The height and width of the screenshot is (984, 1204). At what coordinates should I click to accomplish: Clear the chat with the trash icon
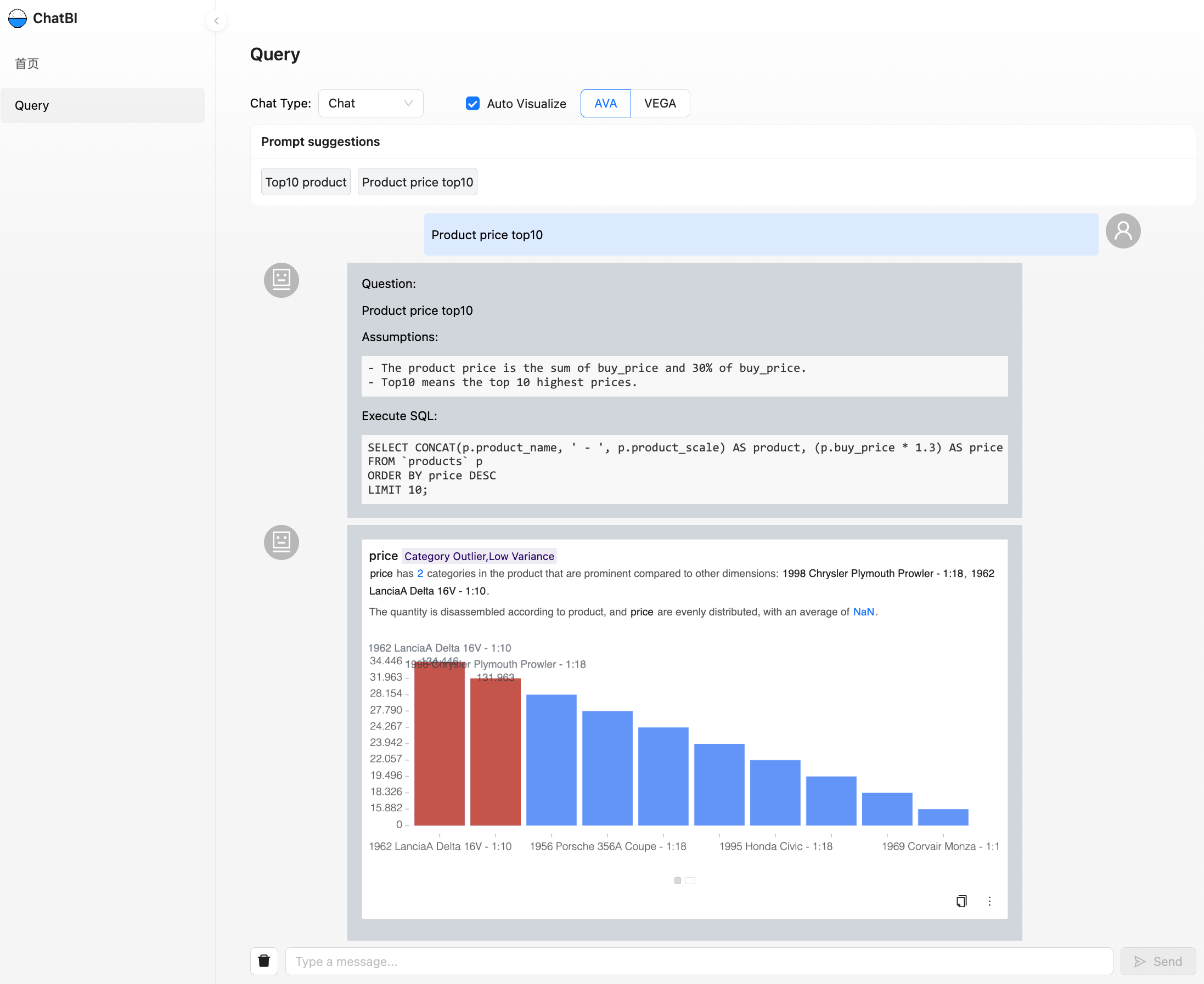(265, 960)
